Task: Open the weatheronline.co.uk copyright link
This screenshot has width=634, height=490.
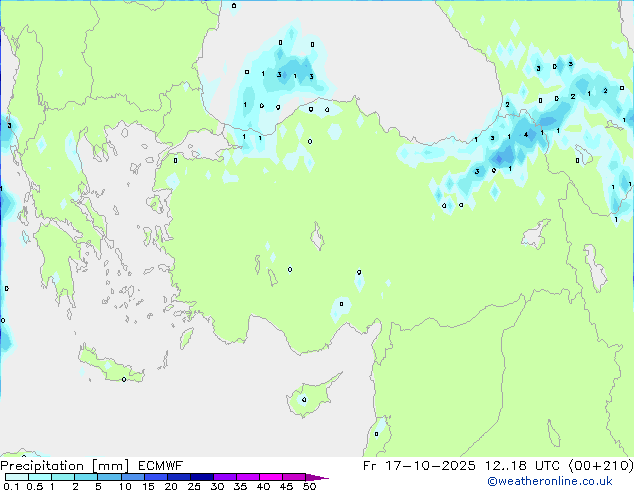Action: coord(549,481)
